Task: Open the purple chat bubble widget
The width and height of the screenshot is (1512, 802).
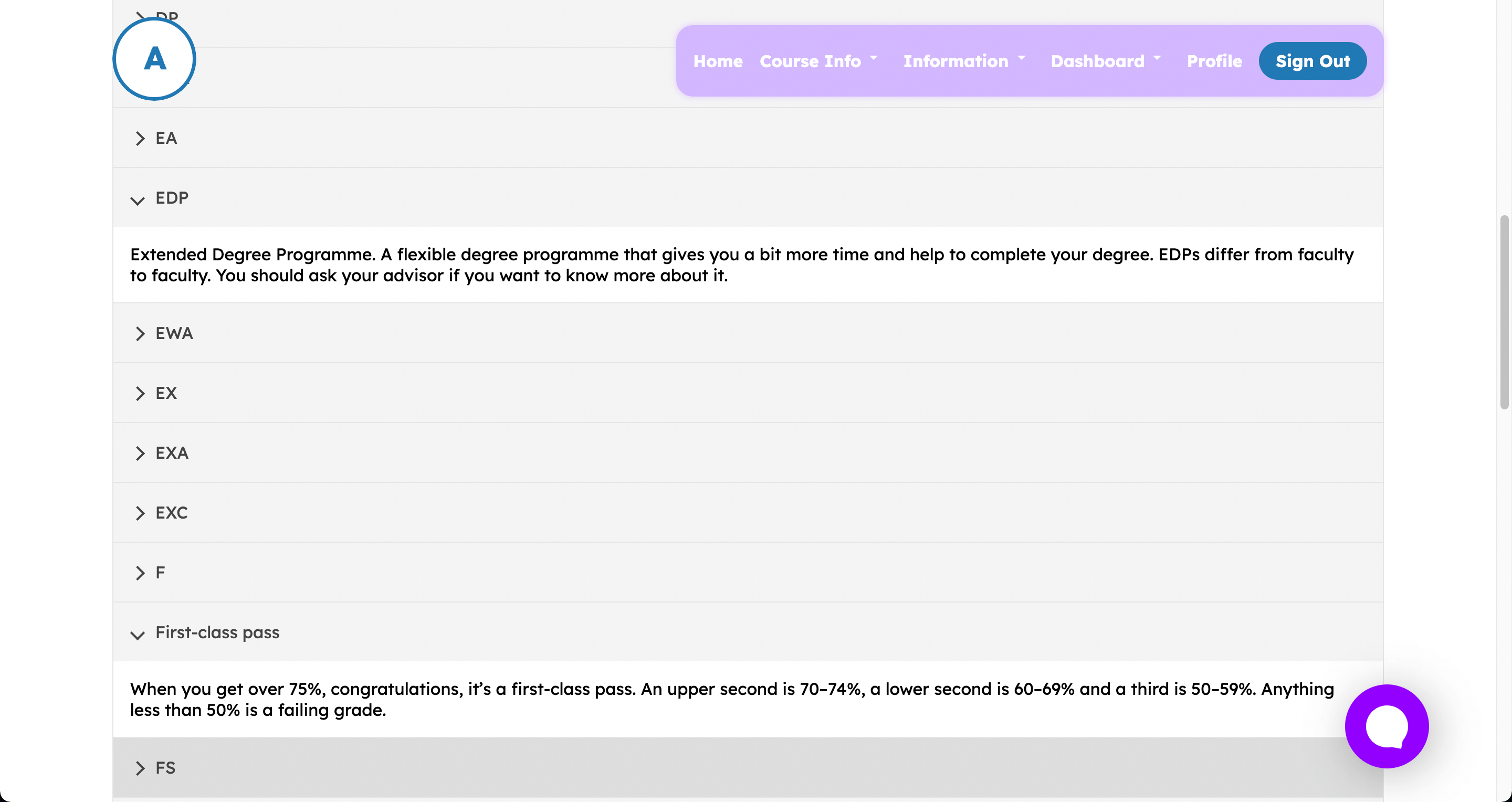Action: point(1387,726)
